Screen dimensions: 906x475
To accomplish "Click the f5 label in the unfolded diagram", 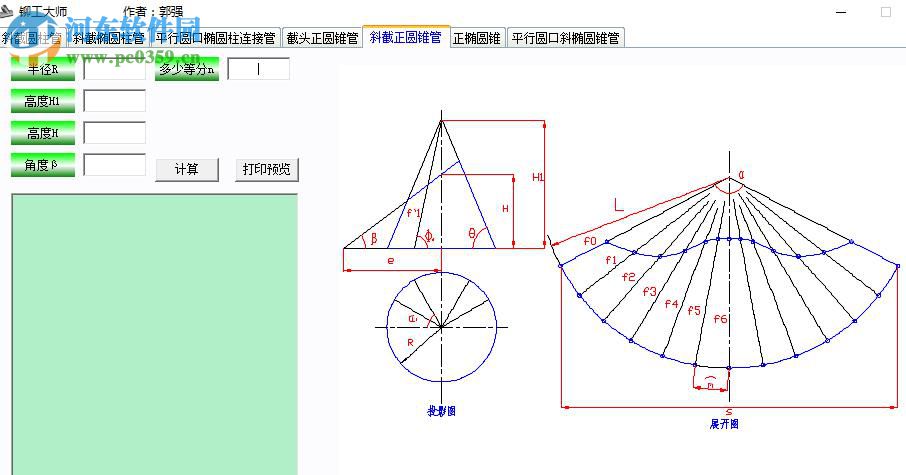I will coord(694,310).
